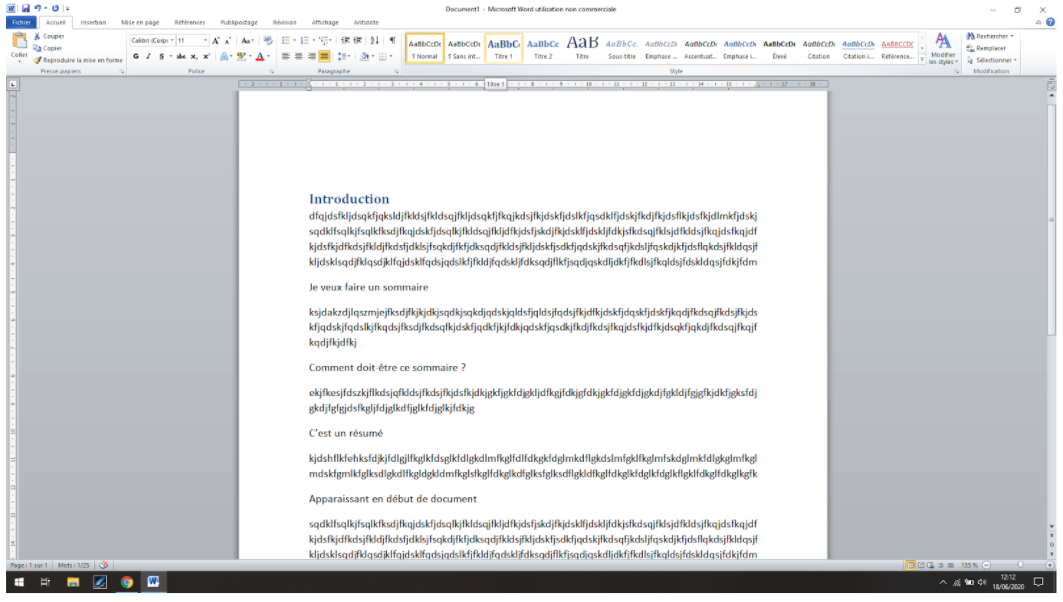Switch to the Mise en page tab
Screen dimensions: 1063x602
[140, 22]
